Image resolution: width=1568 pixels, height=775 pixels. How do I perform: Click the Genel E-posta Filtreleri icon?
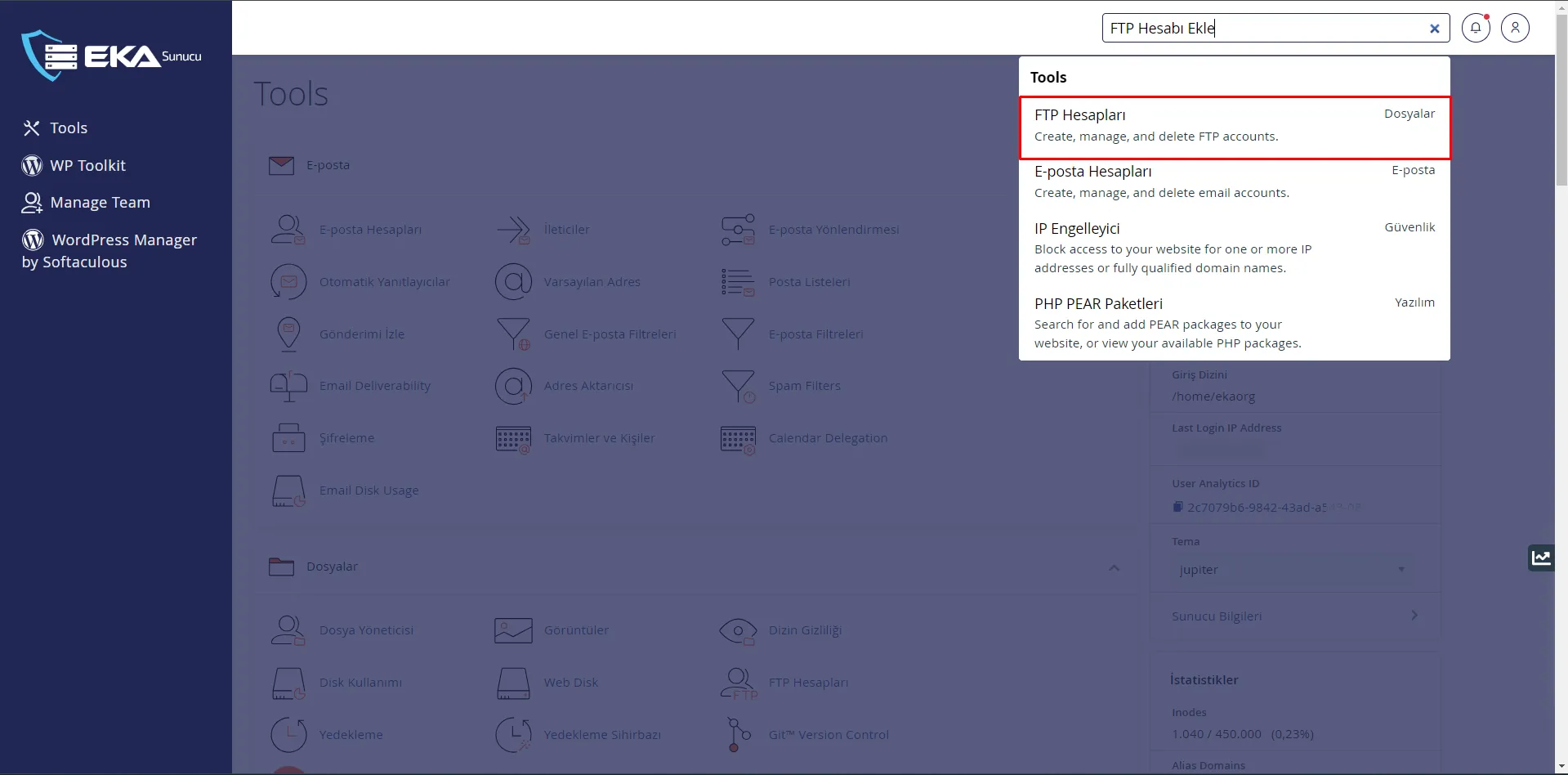point(513,334)
